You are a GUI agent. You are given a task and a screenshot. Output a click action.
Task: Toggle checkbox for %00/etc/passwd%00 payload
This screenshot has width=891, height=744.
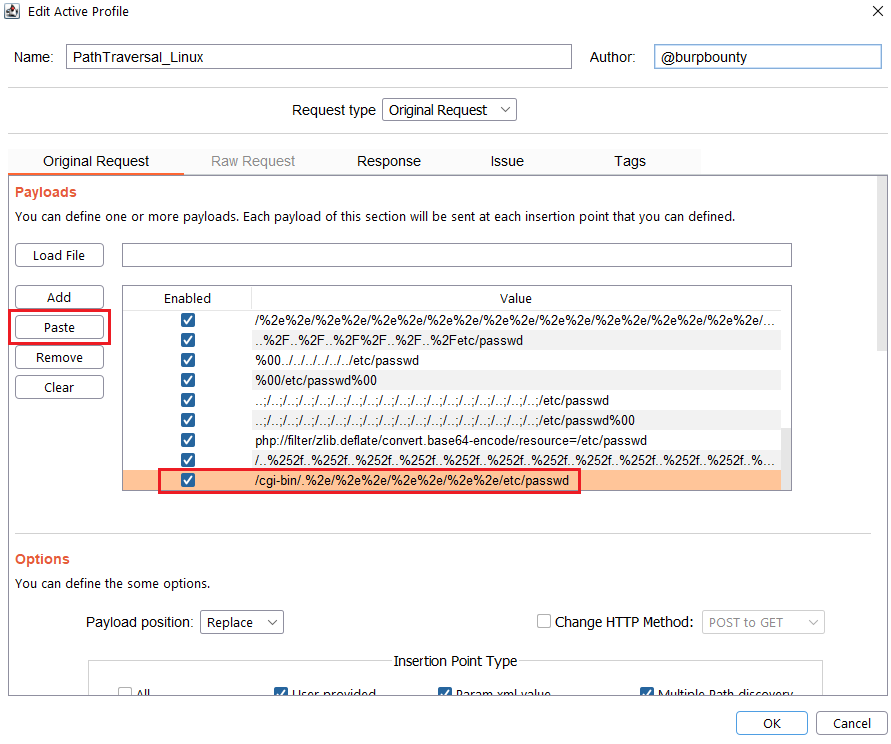click(x=188, y=380)
